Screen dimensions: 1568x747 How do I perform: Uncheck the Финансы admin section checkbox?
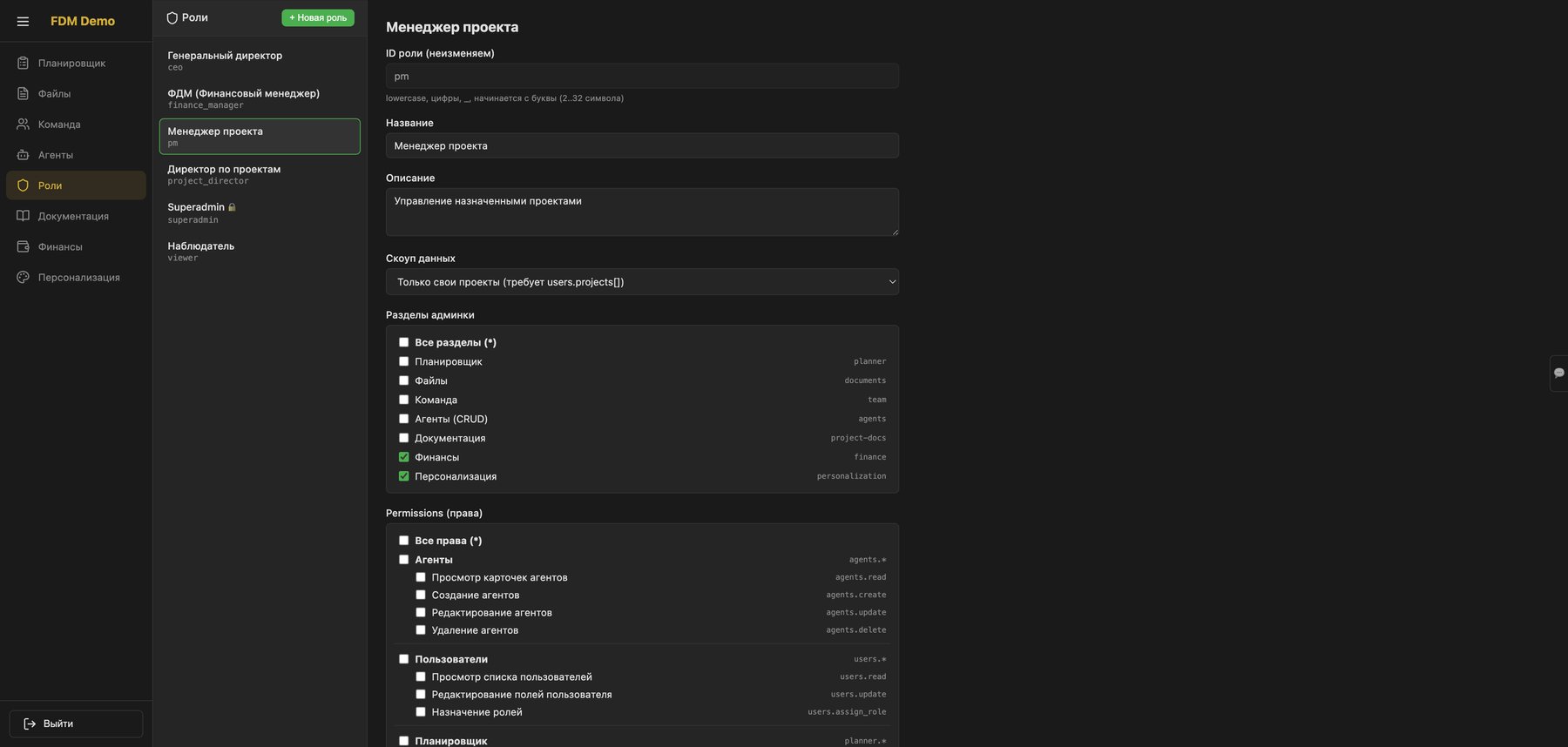click(x=403, y=457)
